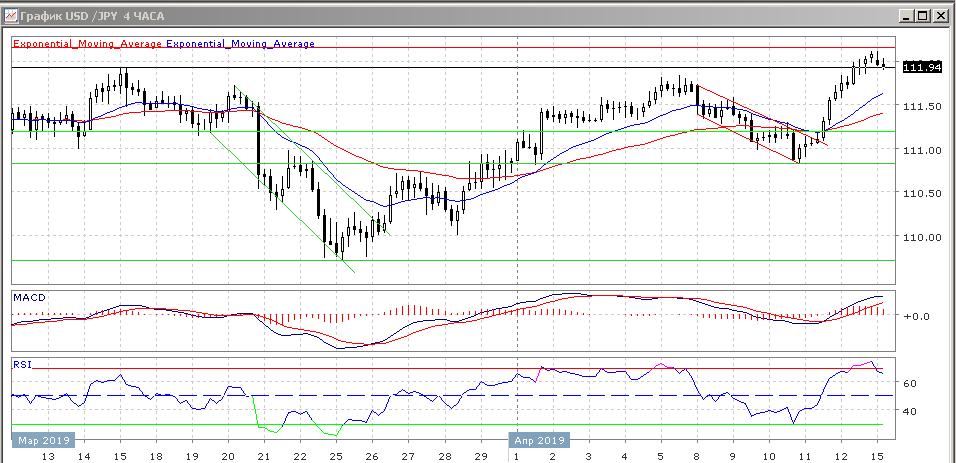This screenshot has width=956, height=463.
Task: Select the RSI indicator label
Action: coord(22,365)
